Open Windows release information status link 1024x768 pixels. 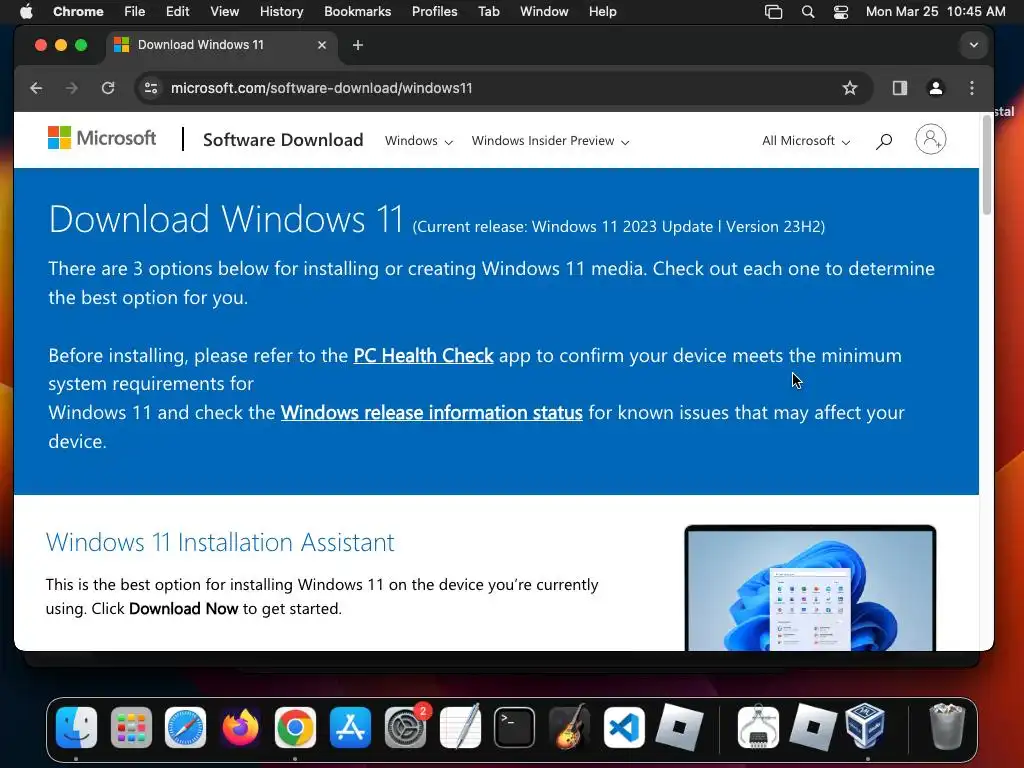432,413
